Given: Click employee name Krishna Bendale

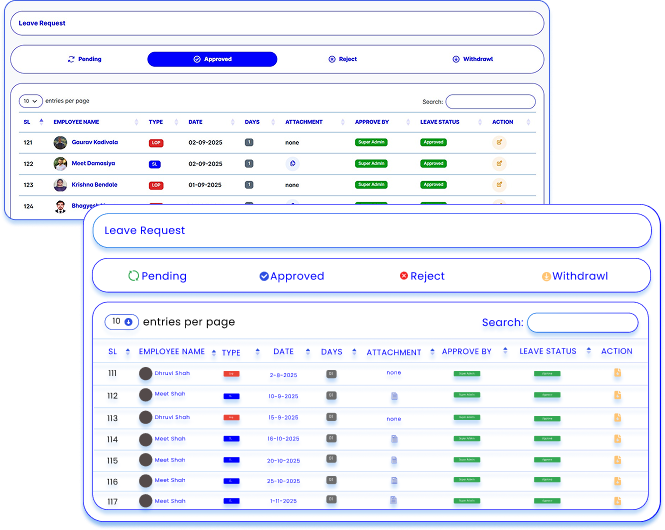Looking at the screenshot, I should click(x=93, y=185).
